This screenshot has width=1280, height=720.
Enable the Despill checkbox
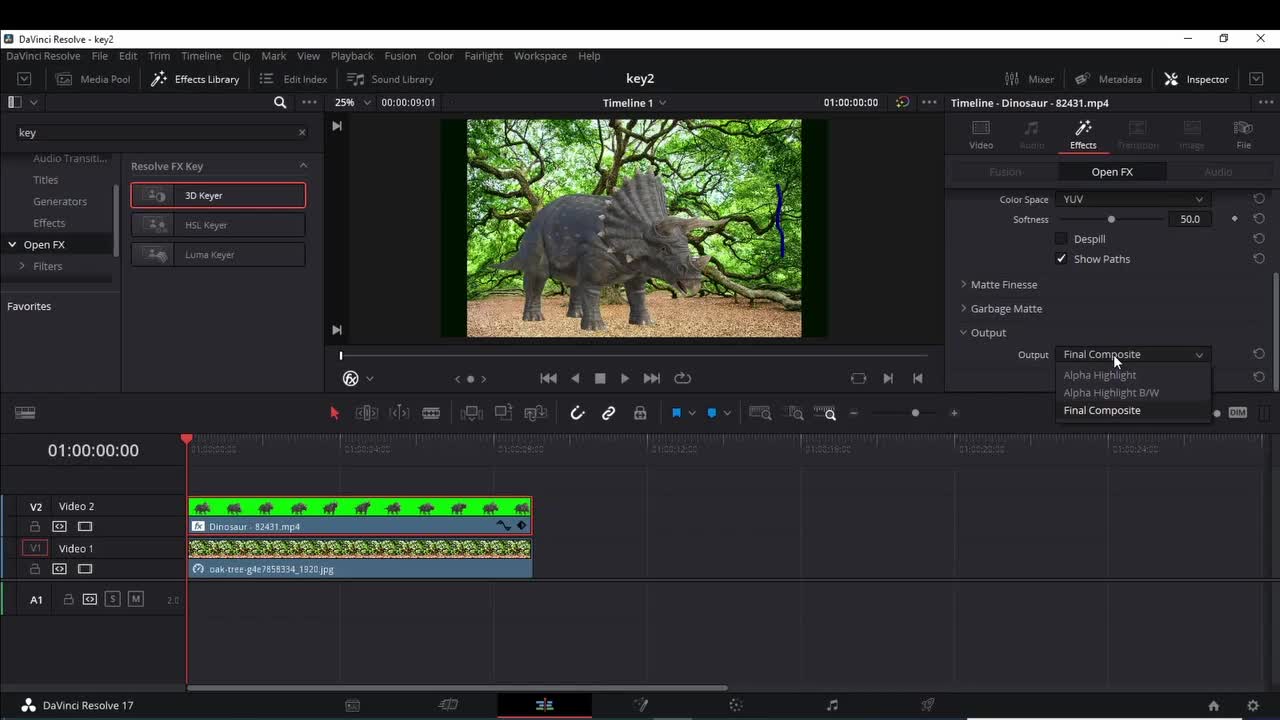tap(1061, 239)
